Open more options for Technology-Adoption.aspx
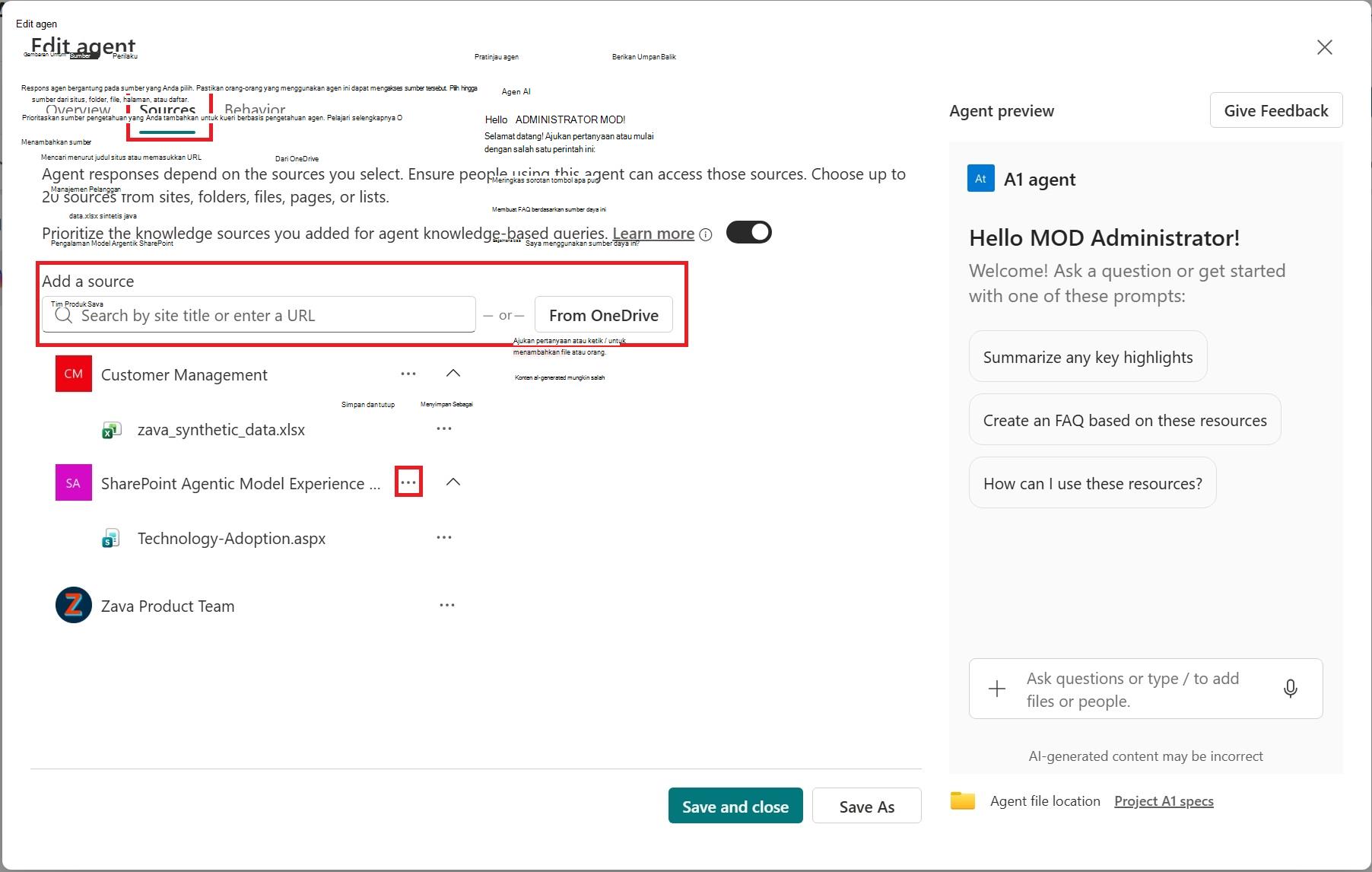Viewport: 1372px width, 872px height. click(x=444, y=537)
